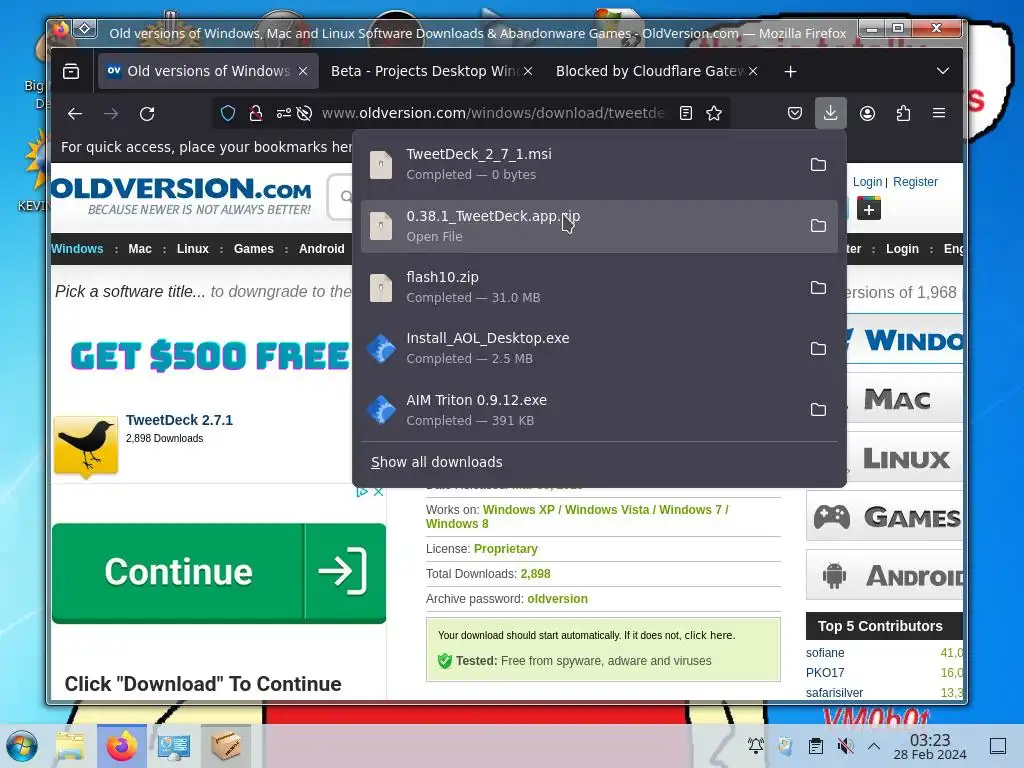Image resolution: width=1024 pixels, height=768 pixels.
Task: Switch to the Blocked by Cloudflare Gateway tab
Action: click(650, 71)
